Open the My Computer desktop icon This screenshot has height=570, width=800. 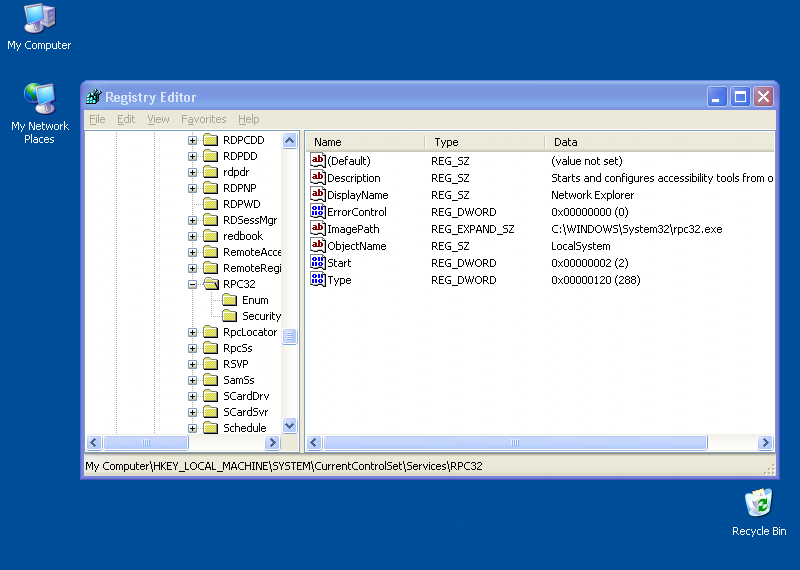(39, 27)
